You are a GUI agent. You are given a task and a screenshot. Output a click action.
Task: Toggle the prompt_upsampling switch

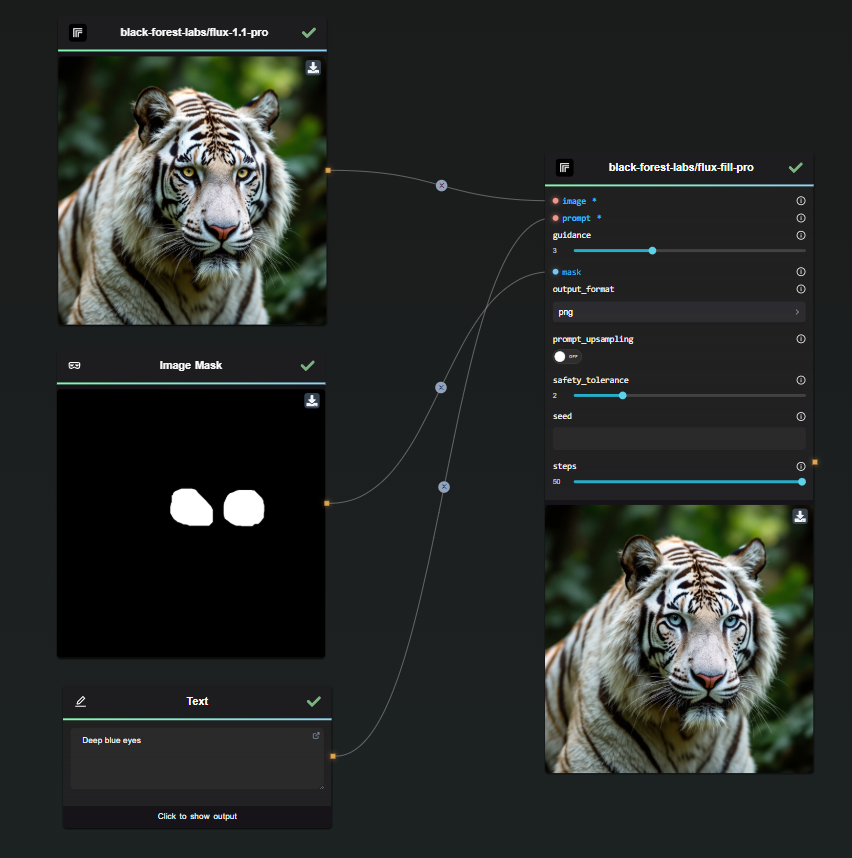(567, 357)
